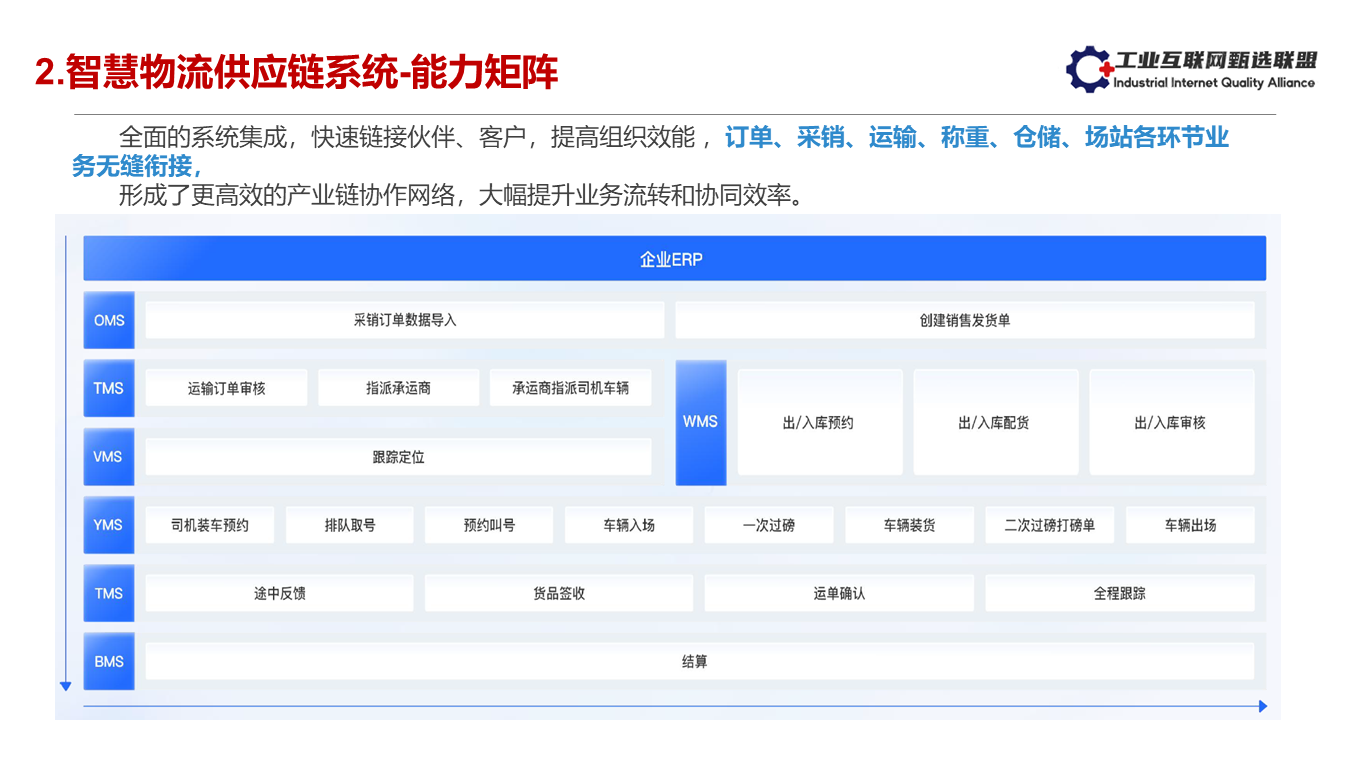Click the 货品签收 box
The image size is (1350, 759).
tap(559, 593)
